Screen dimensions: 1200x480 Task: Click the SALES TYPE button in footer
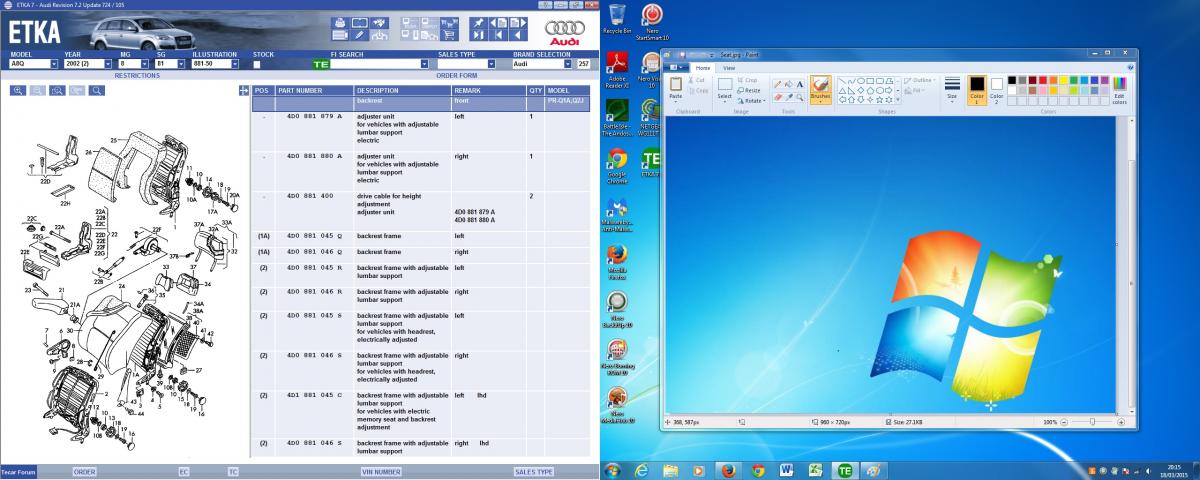533,471
